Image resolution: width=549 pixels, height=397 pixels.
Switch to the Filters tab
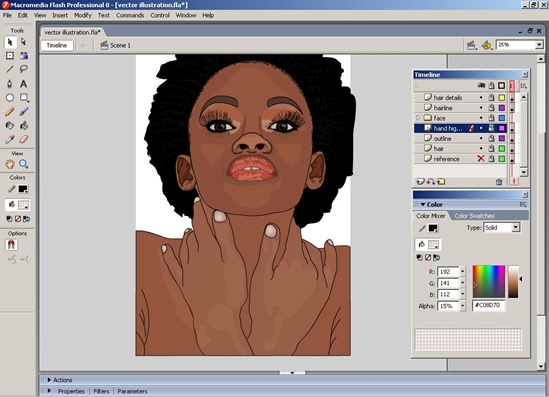(101, 391)
